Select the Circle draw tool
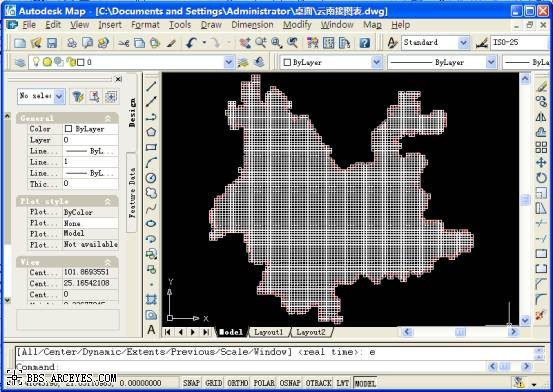 pos(151,178)
